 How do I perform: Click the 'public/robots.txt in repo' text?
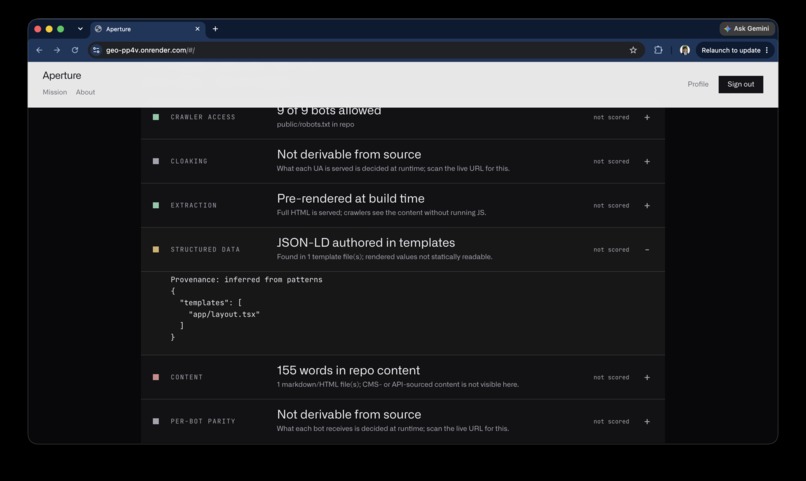pos(315,124)
